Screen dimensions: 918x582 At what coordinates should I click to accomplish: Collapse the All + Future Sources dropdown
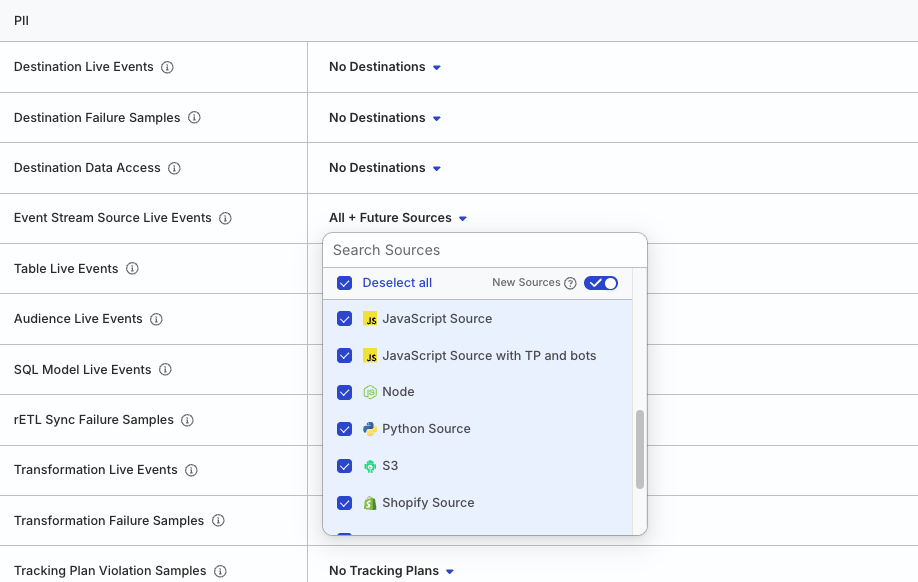pyautogui.click(x=398, y=218)
